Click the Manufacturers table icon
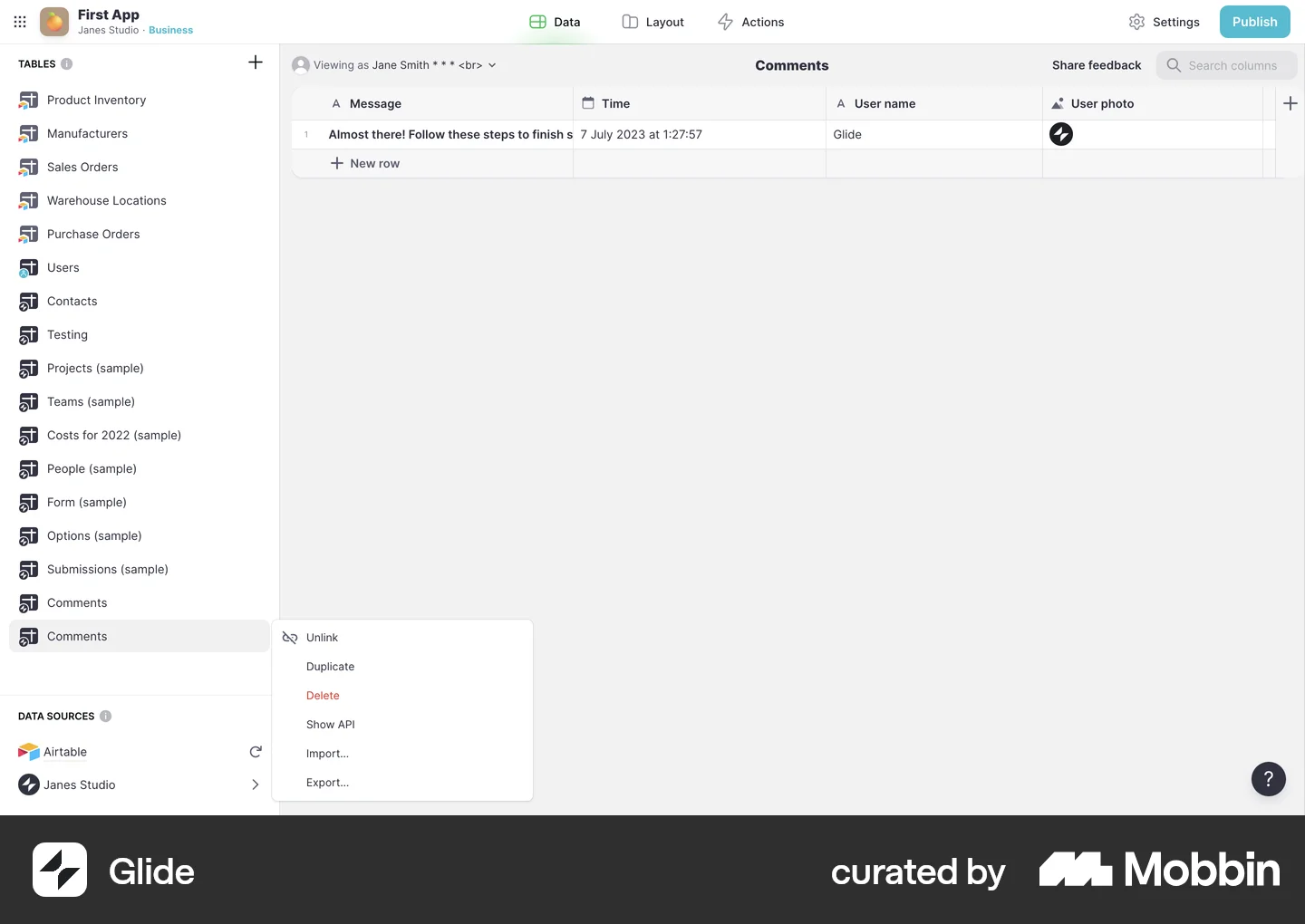 pyautogui.click(x=29, y=134)
